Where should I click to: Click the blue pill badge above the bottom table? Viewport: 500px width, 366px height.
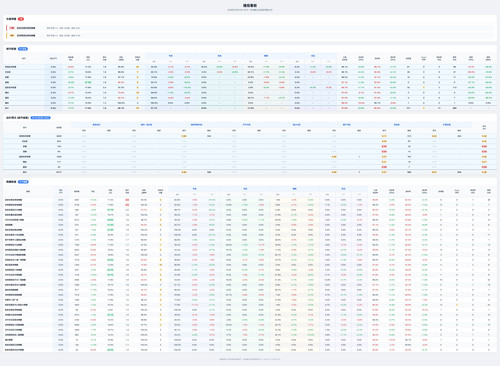tap(23, 182)
